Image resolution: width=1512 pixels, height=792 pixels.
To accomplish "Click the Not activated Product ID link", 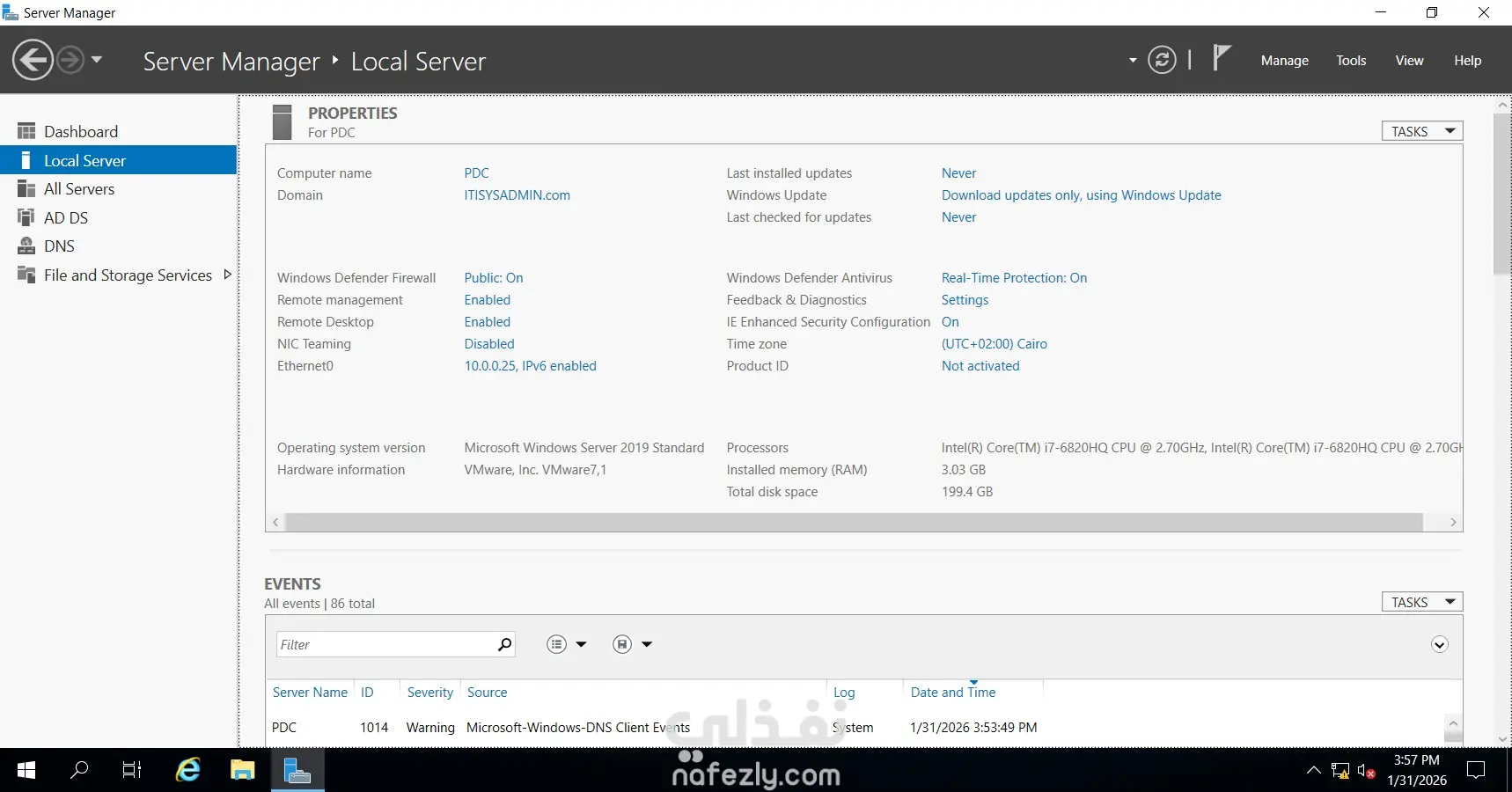I will pos(980,366).
